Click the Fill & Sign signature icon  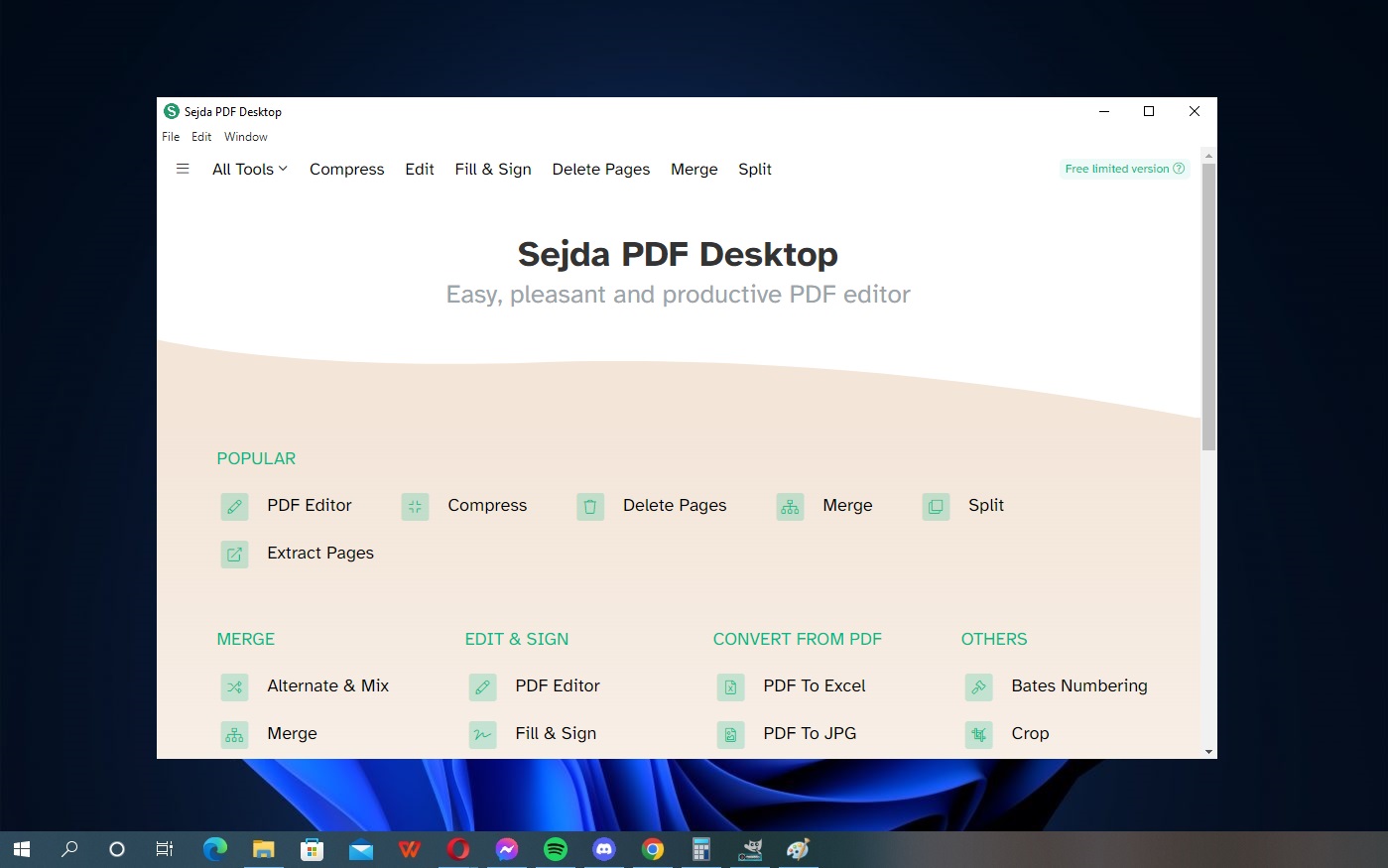482,734
